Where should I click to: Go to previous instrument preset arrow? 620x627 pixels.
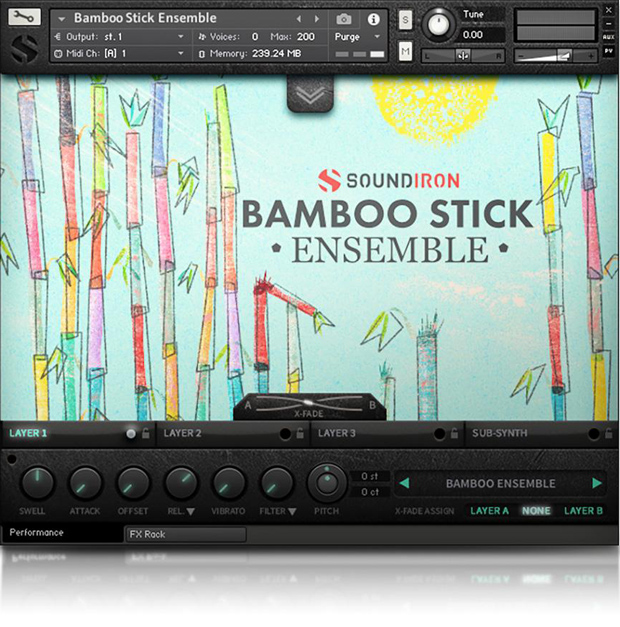(298, 19)
